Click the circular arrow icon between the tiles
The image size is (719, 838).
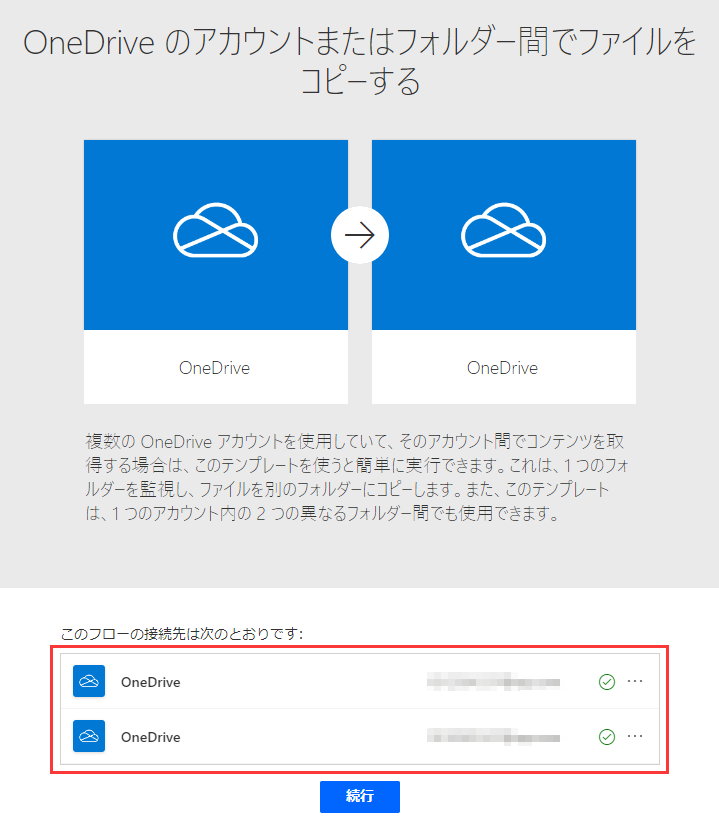360,234
